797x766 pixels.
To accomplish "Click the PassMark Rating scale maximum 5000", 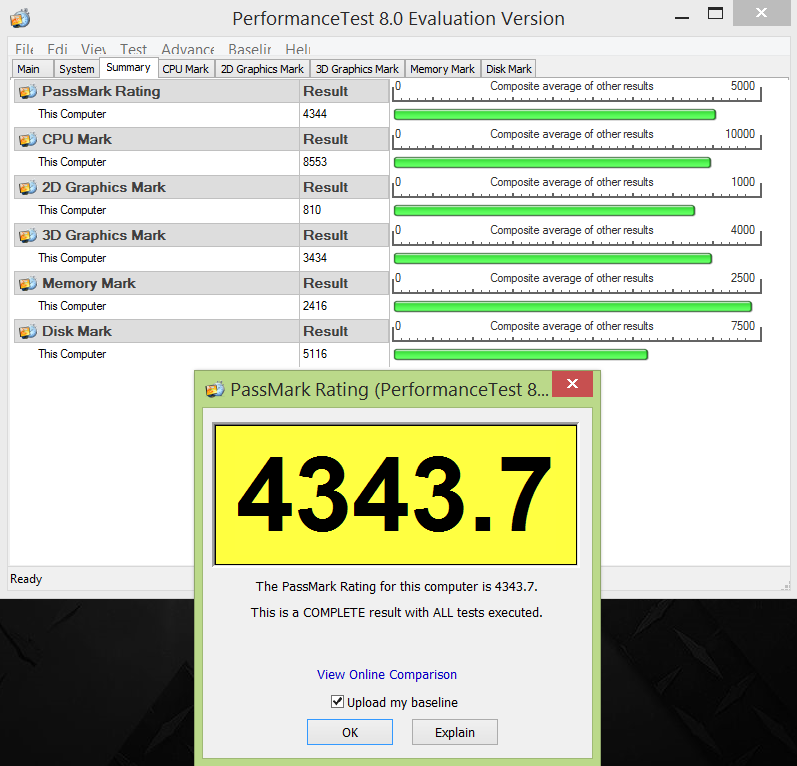I will click(743, 86).
